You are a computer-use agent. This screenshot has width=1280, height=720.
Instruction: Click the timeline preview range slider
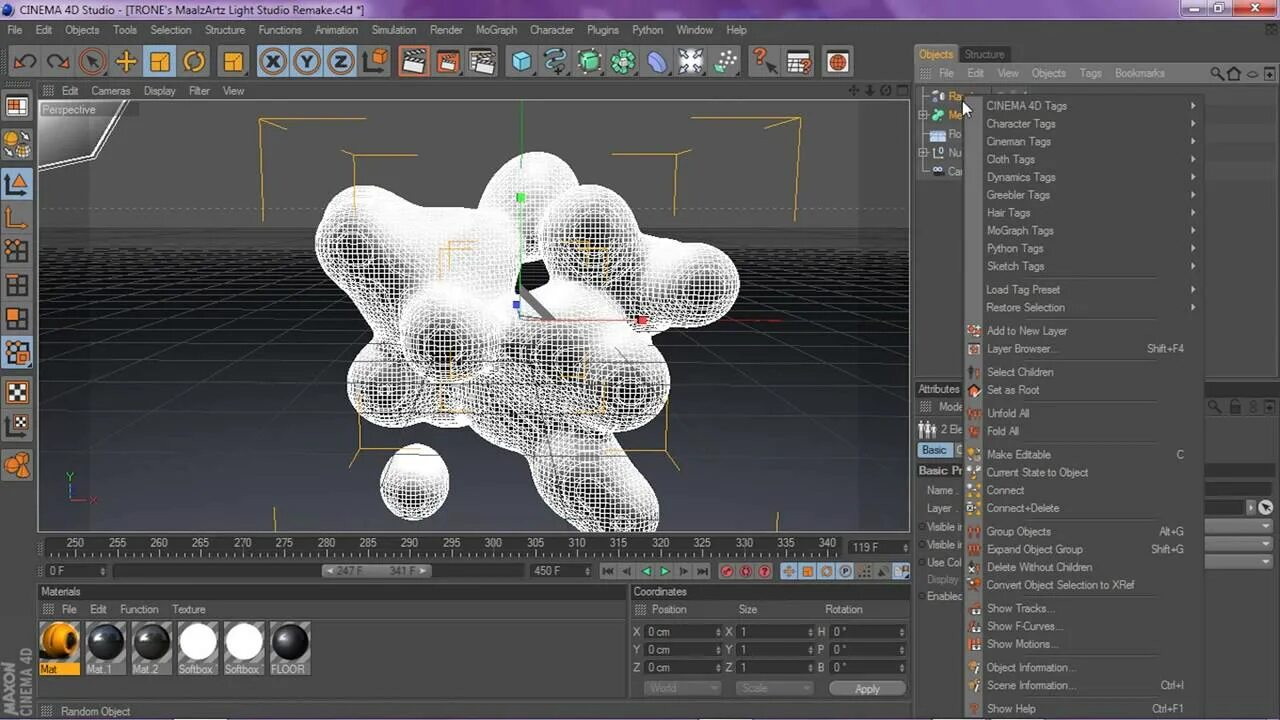[377, 571]
